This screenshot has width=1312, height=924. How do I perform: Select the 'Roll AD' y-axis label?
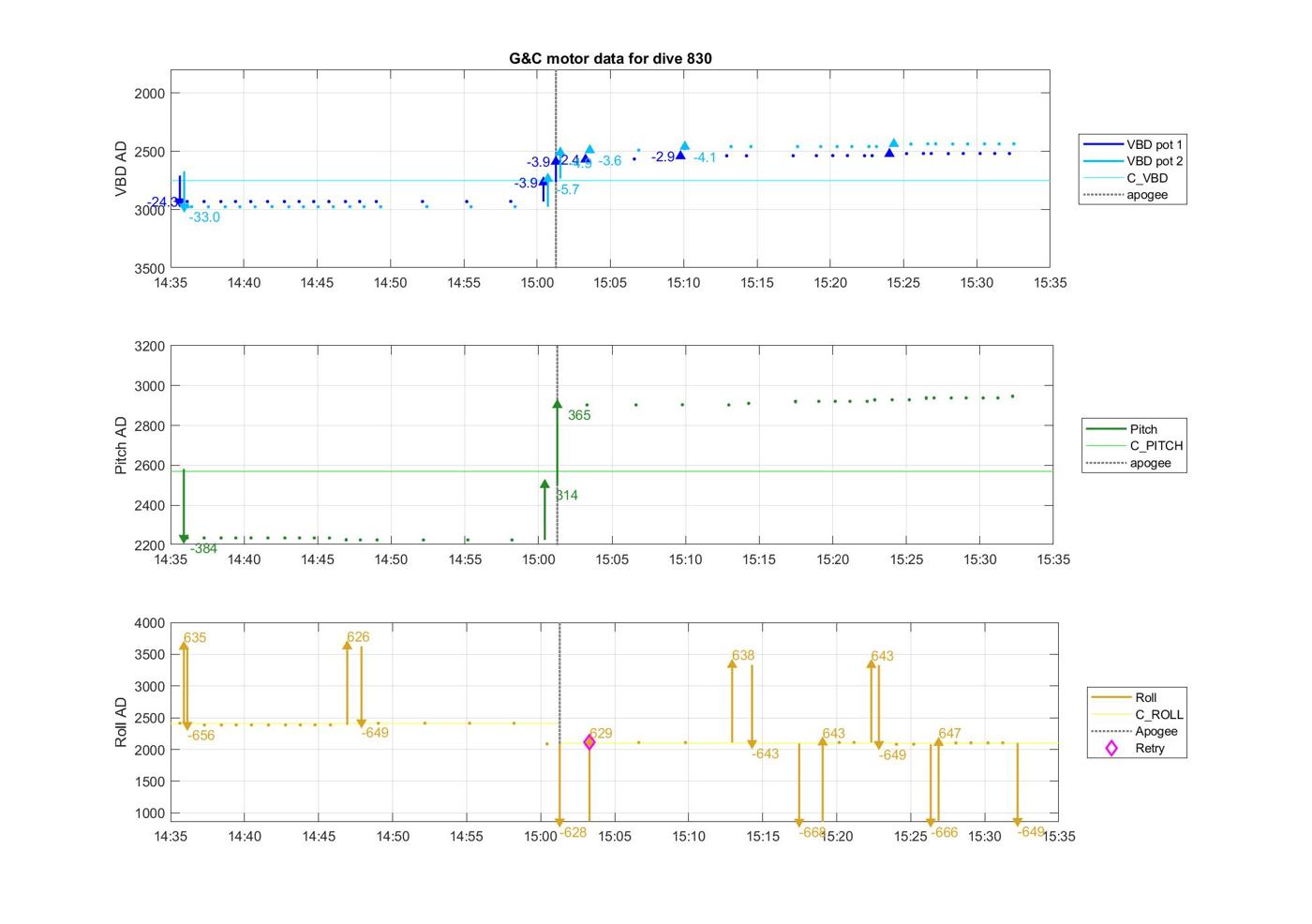(121, 722)
